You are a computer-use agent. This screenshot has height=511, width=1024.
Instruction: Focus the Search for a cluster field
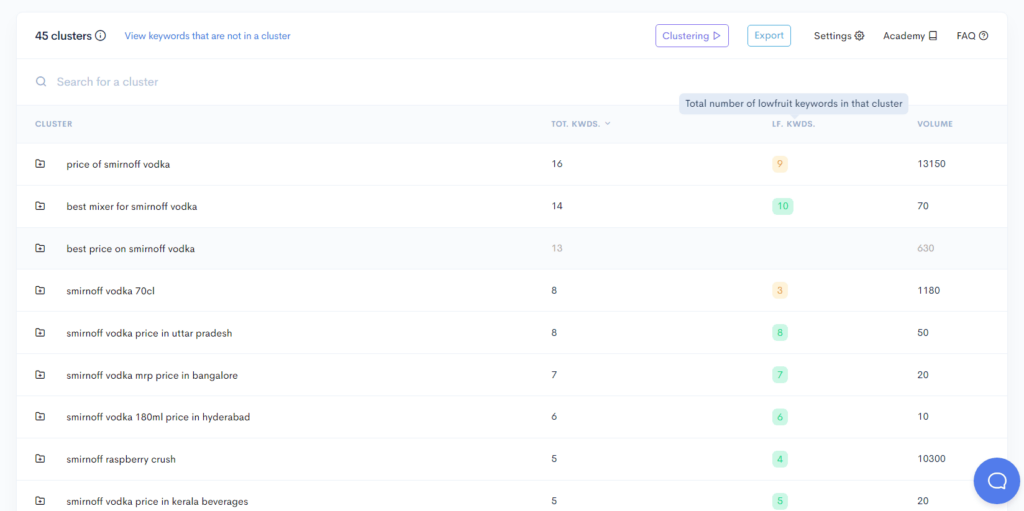pos(512,82)
